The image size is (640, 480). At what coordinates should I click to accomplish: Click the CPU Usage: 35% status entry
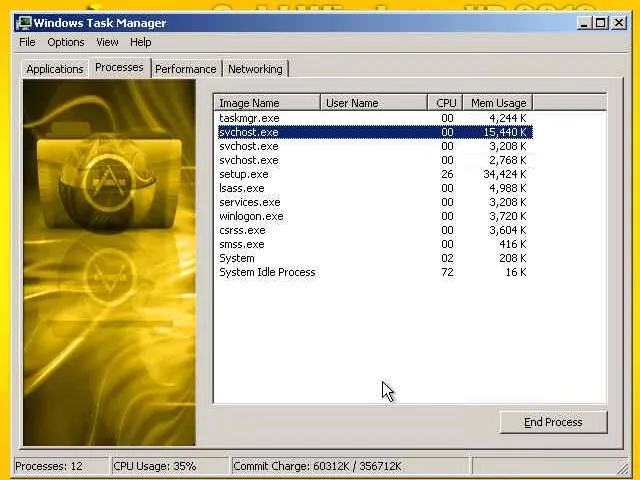[170, 466]
